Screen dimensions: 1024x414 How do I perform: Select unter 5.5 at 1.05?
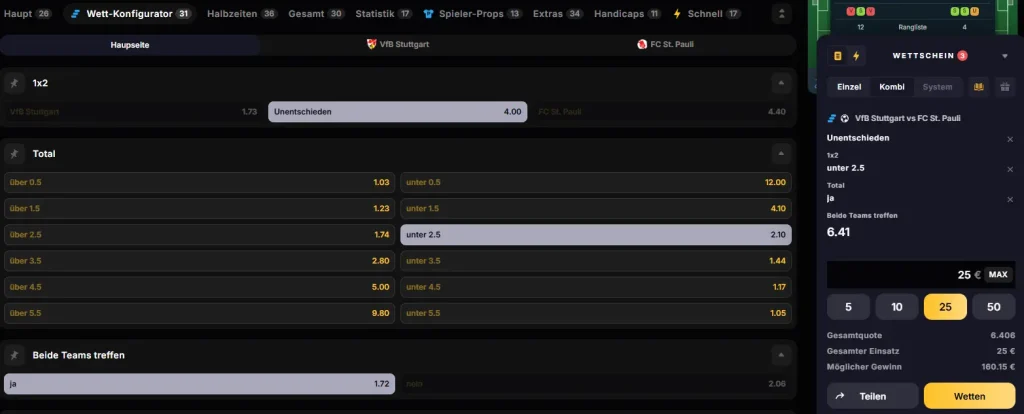pyautogui.click(x=596, y=313)
